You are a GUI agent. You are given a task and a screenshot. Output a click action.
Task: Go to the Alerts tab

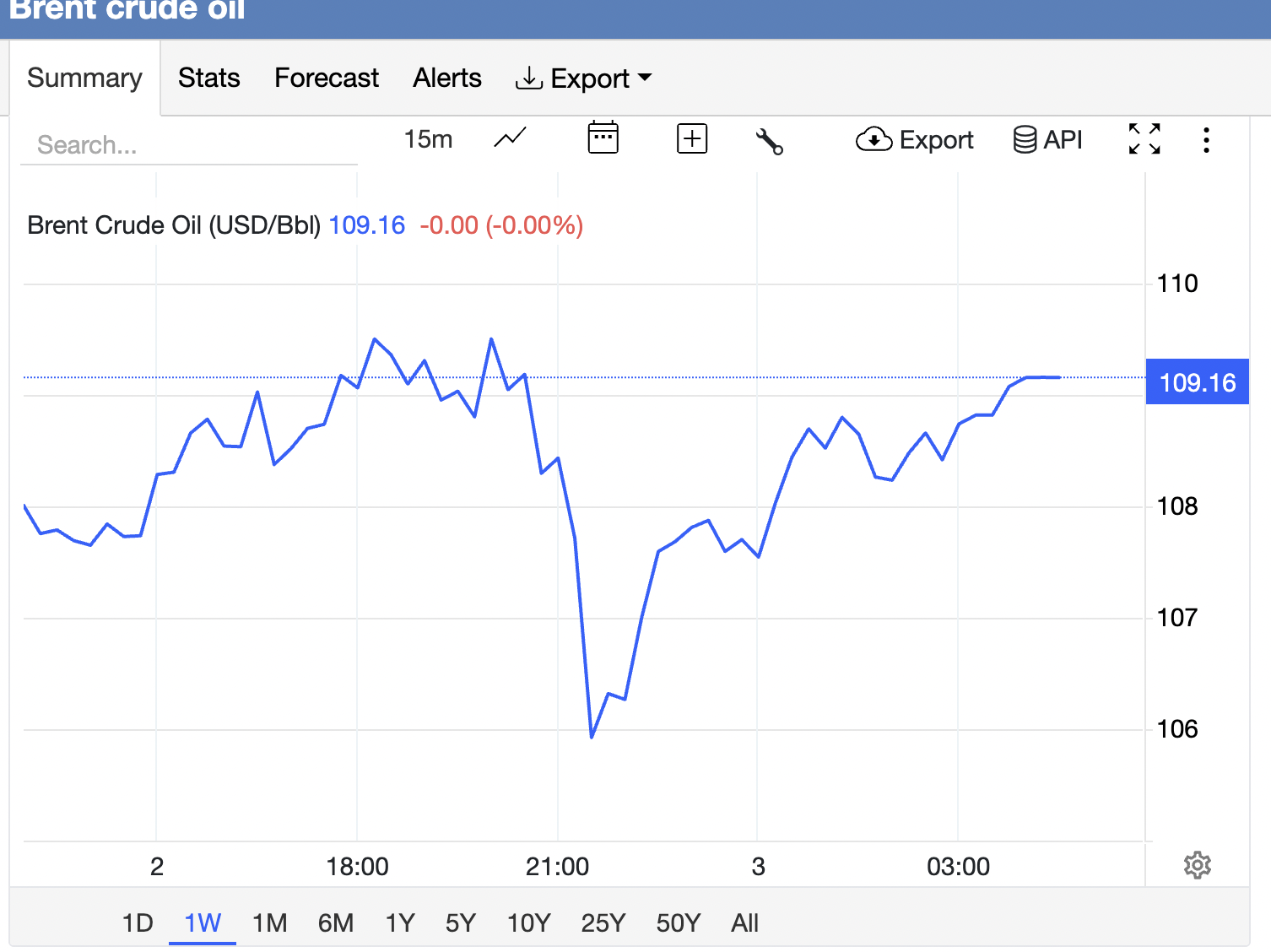point(447,78)
